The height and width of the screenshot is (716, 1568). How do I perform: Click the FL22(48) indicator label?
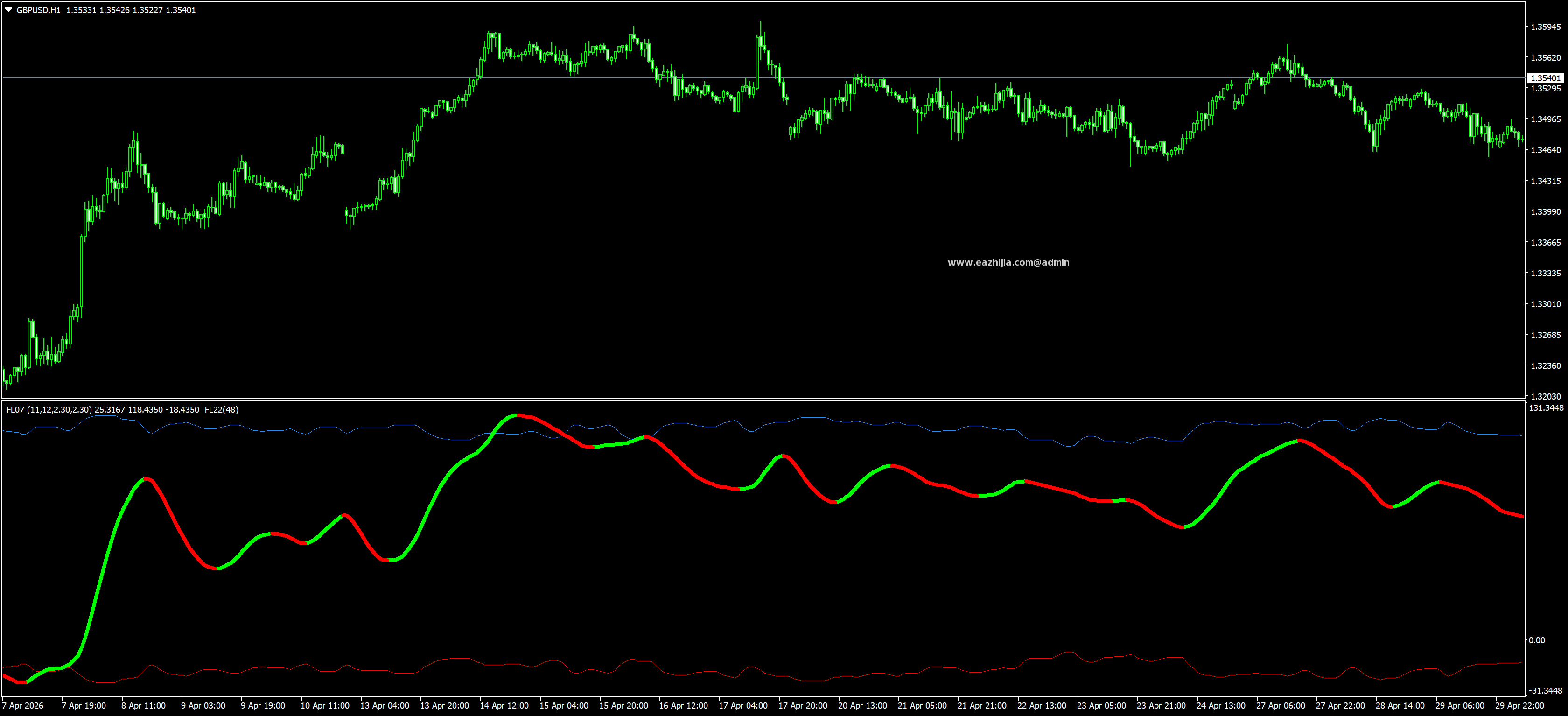tap(222, 410)
